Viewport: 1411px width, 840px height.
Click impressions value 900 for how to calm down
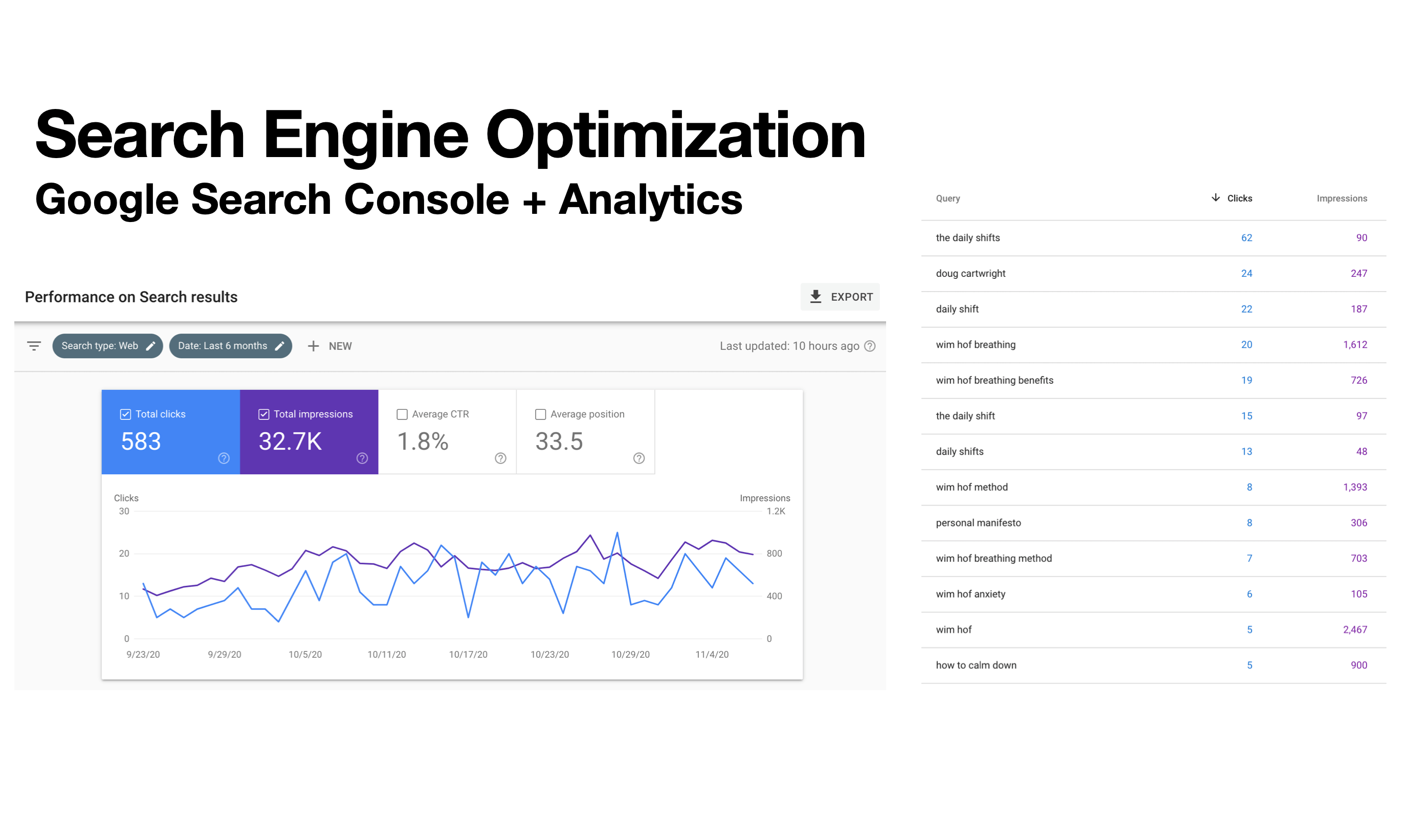click(x=1358, y=666)
